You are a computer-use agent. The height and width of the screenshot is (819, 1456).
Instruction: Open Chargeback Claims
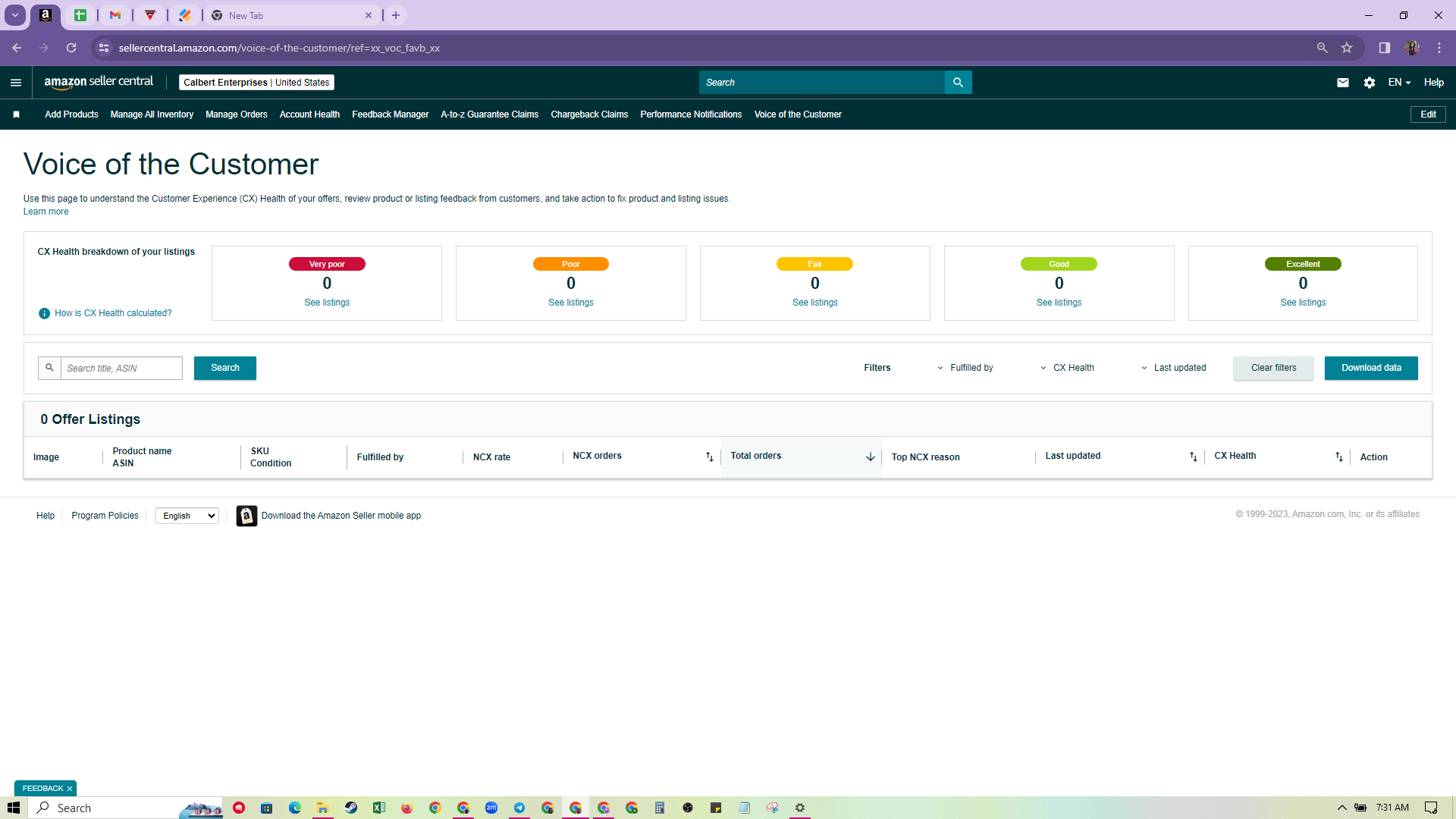[x=589, y=115]
